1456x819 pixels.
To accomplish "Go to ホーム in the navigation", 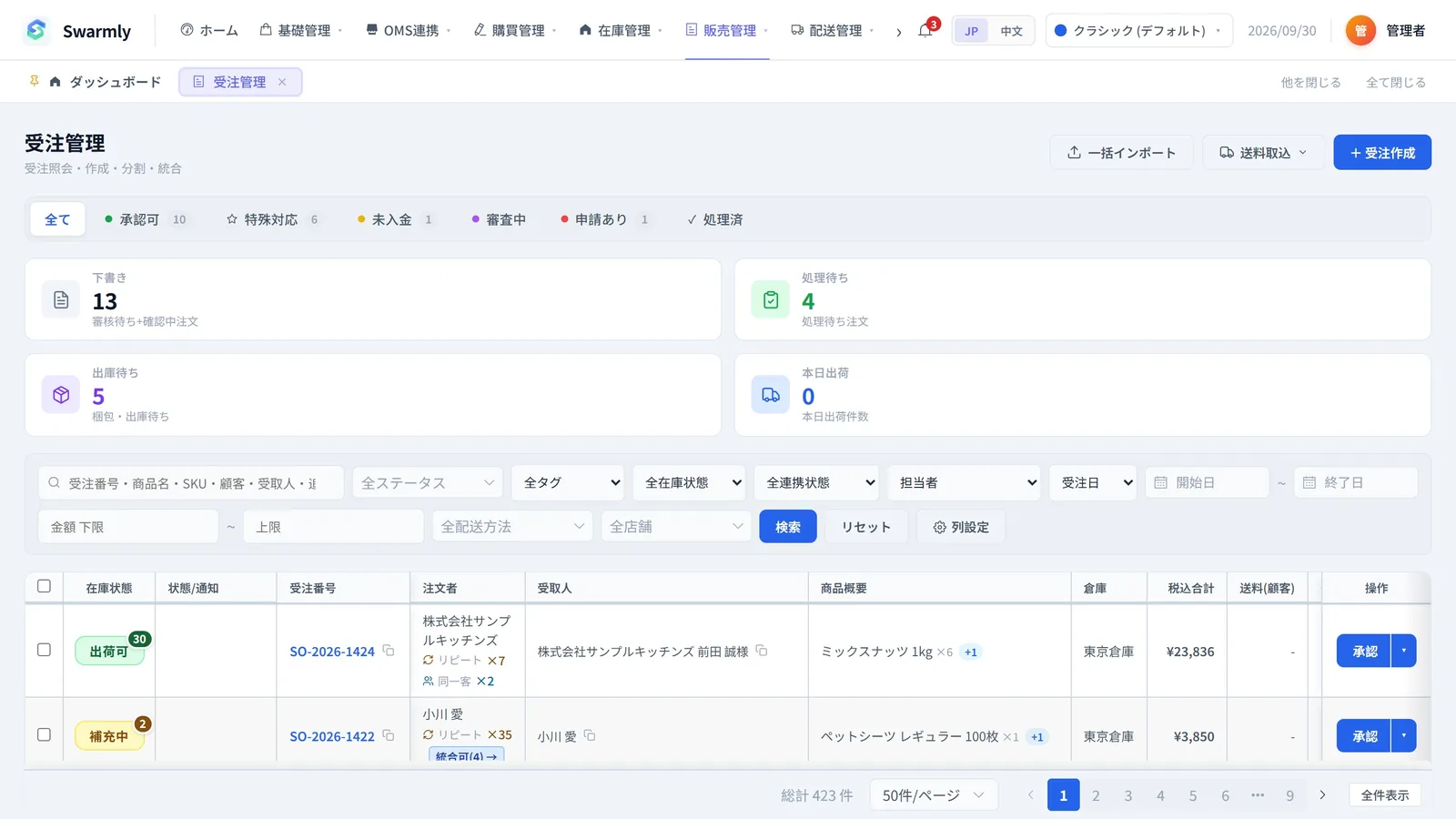I will point(209,30).
